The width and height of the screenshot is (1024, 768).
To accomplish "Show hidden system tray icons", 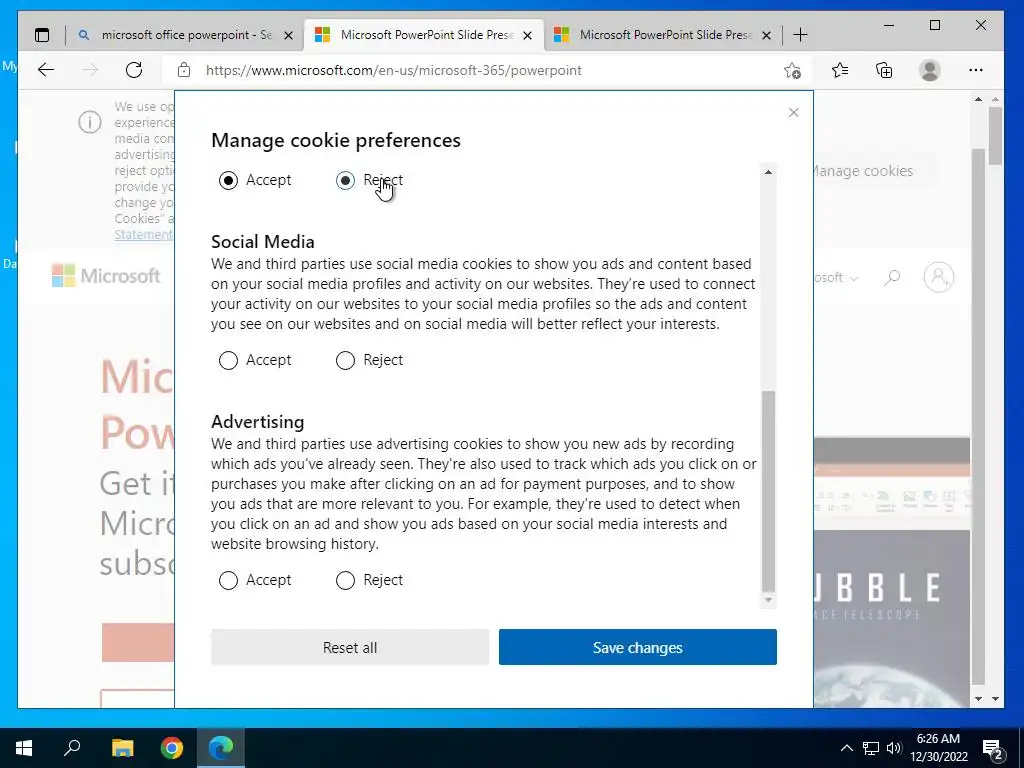I will (846, 748).
